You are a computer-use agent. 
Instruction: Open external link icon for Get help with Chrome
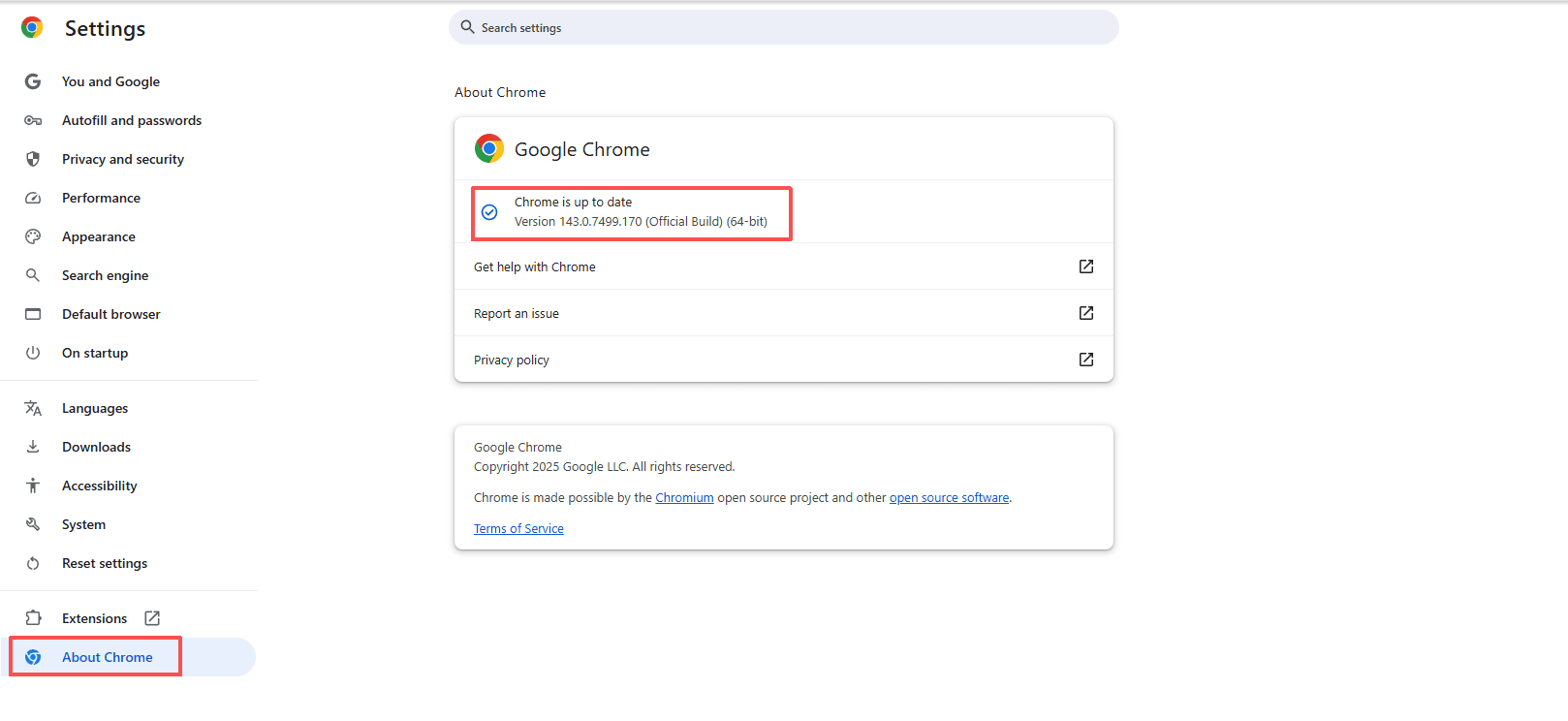(x=1086, y=266)
